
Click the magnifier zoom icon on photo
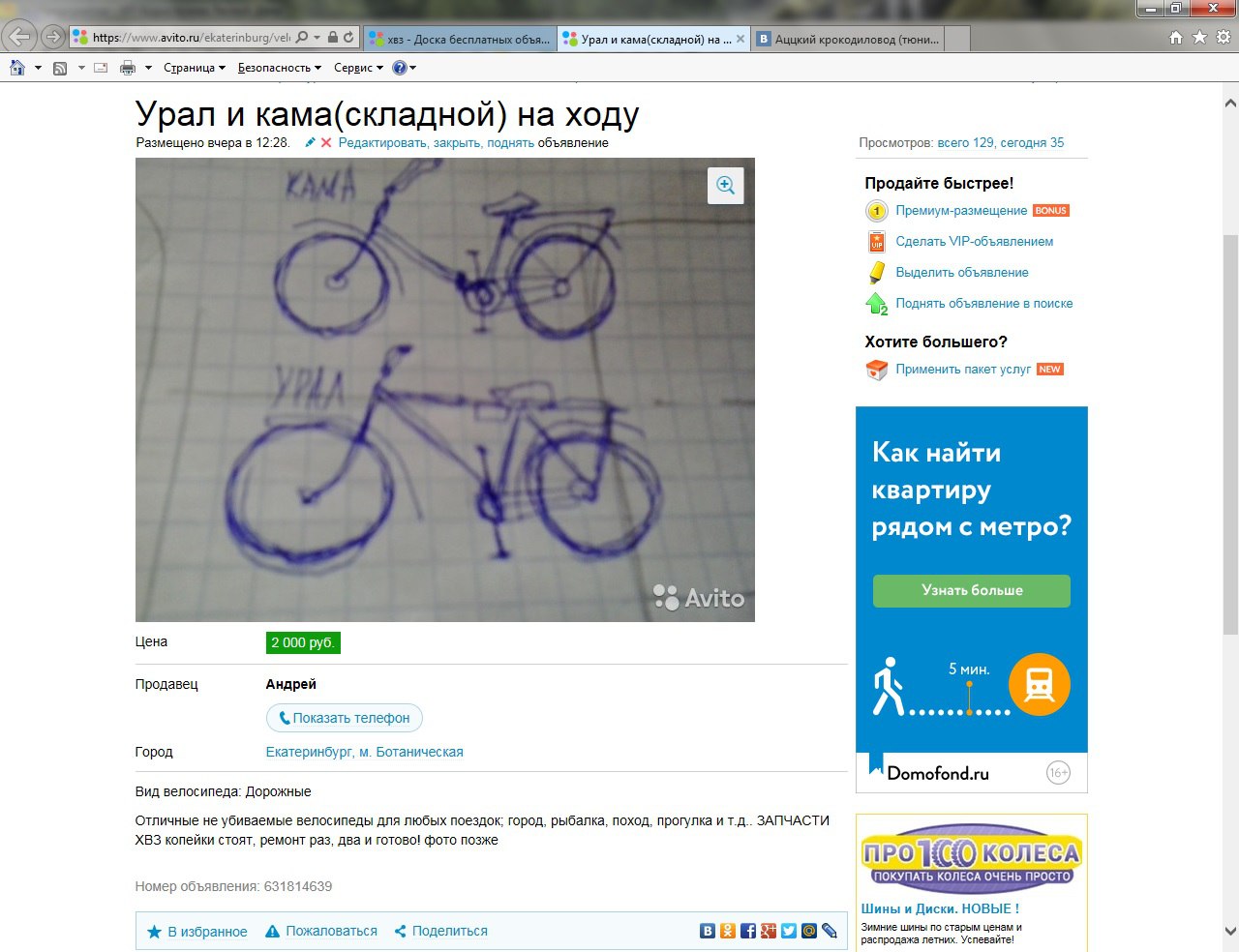click(x=725, y=186)
